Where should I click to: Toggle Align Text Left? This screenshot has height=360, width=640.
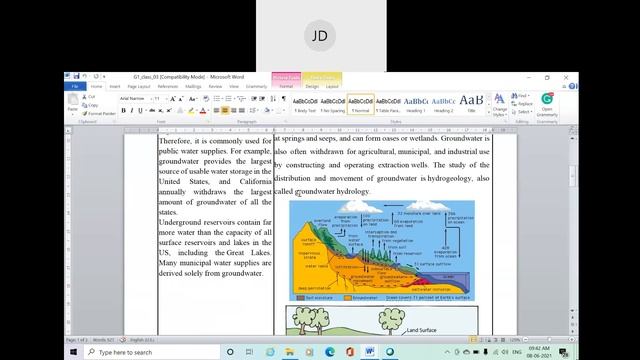click(217, 111)
